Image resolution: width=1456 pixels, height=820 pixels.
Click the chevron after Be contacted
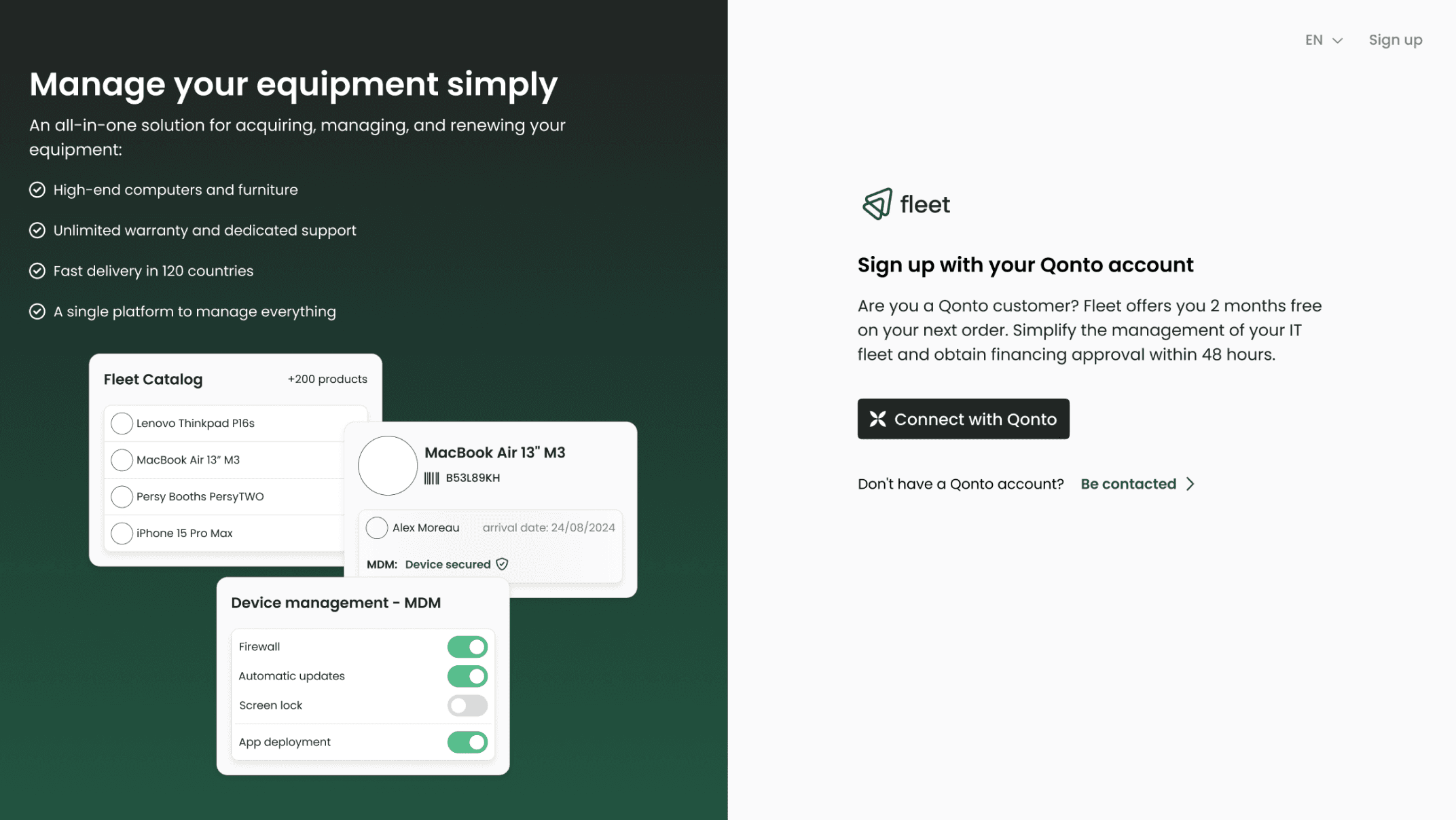(1190, 484)
